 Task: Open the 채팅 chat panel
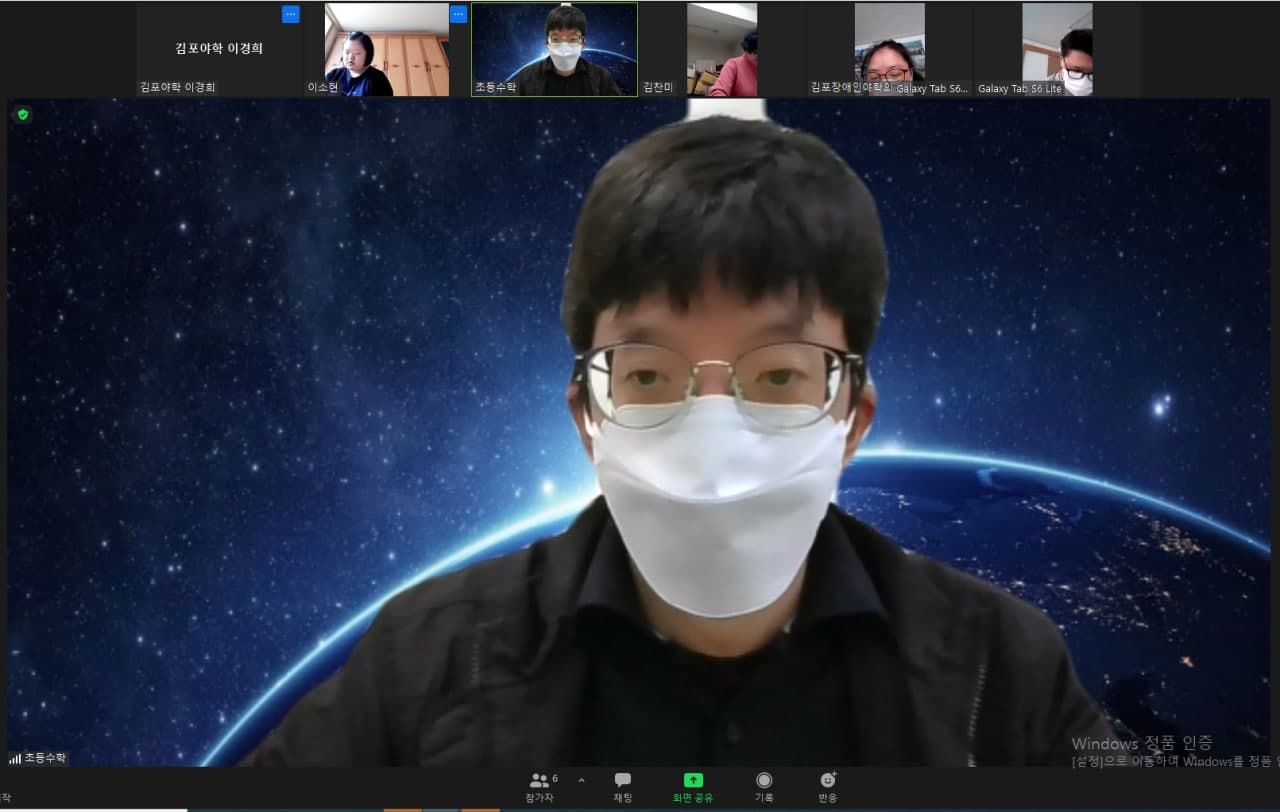click(622, 787)
